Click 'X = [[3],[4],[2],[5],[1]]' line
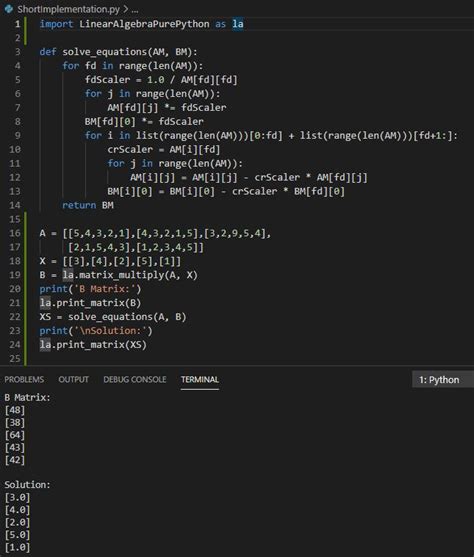Image resolution: width=474 pixels, height=557 pixels. coord(110,261)
